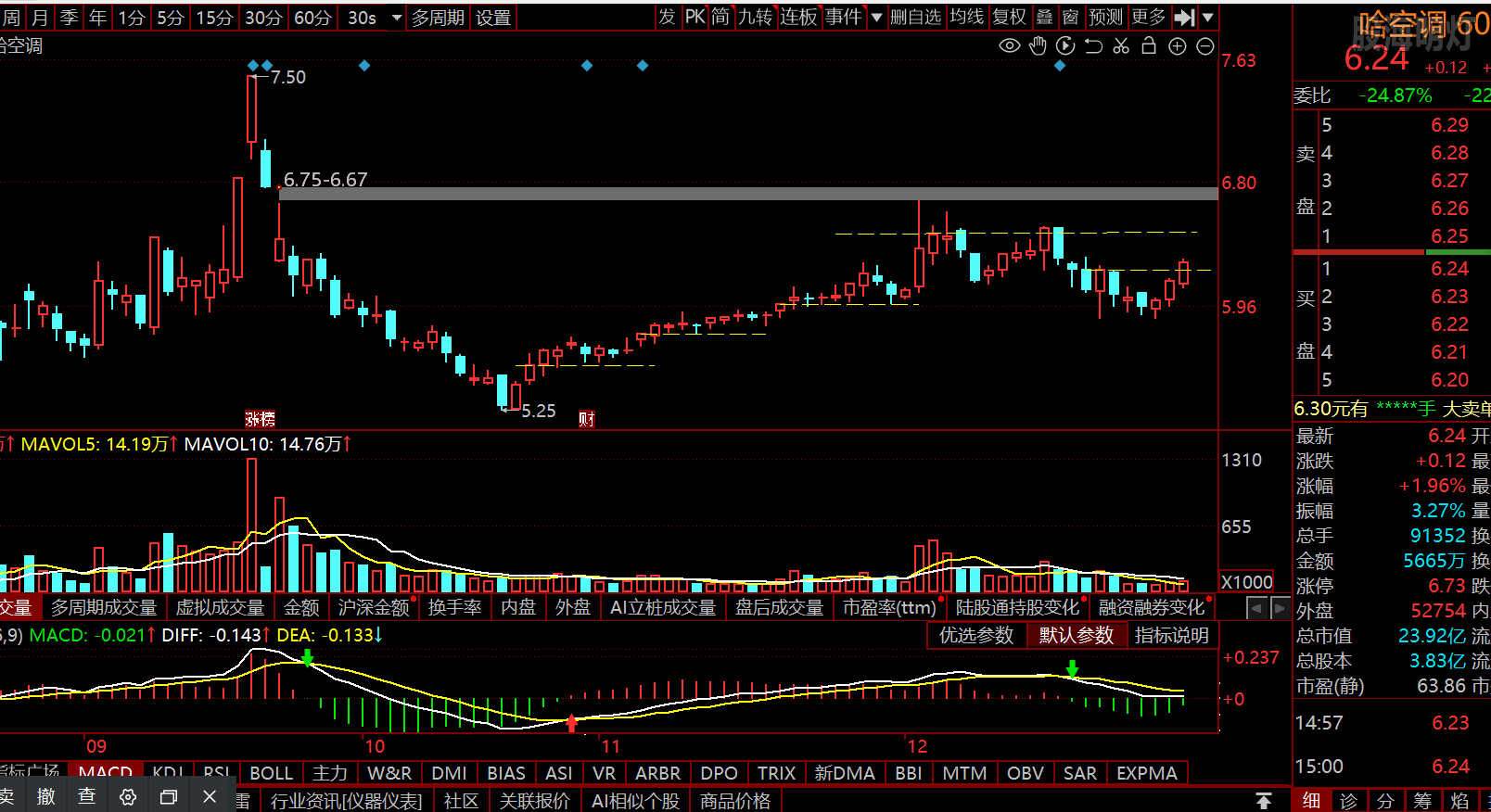This screenshot has height=812, width=1491.
Task: Click 删自选 to remove from watchlist
Action: (x=915, y=17)
